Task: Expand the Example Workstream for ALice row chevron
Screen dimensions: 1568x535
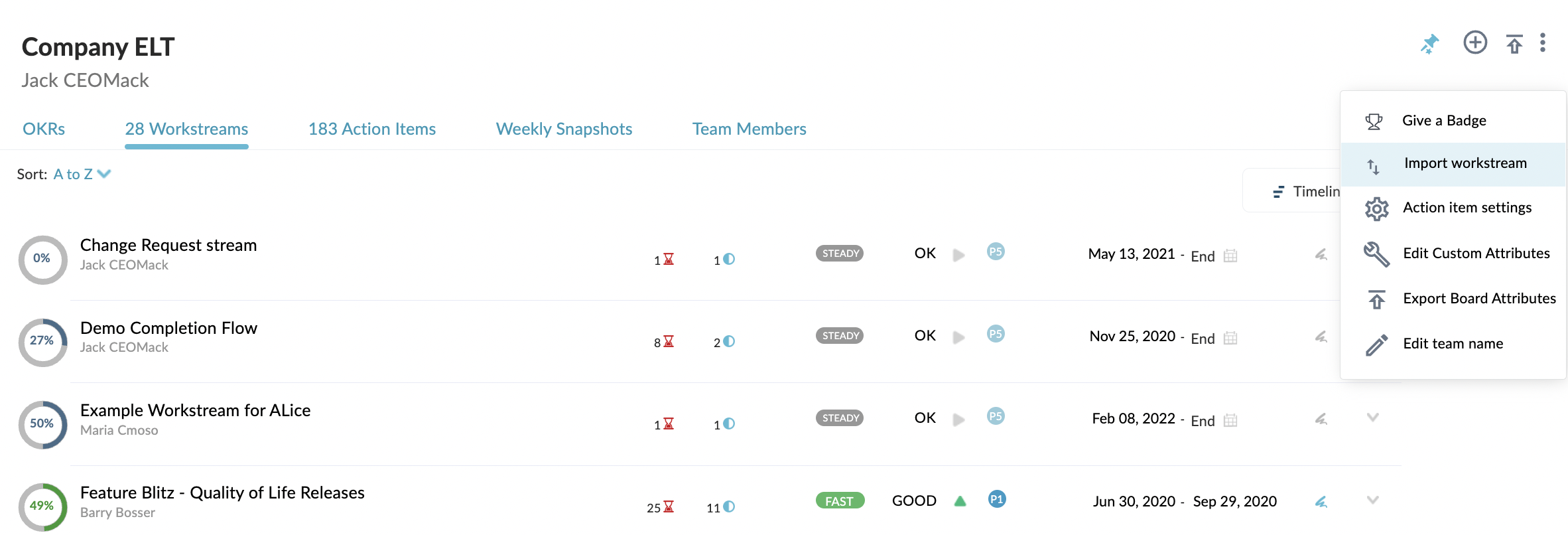Action: [1373, 418]
